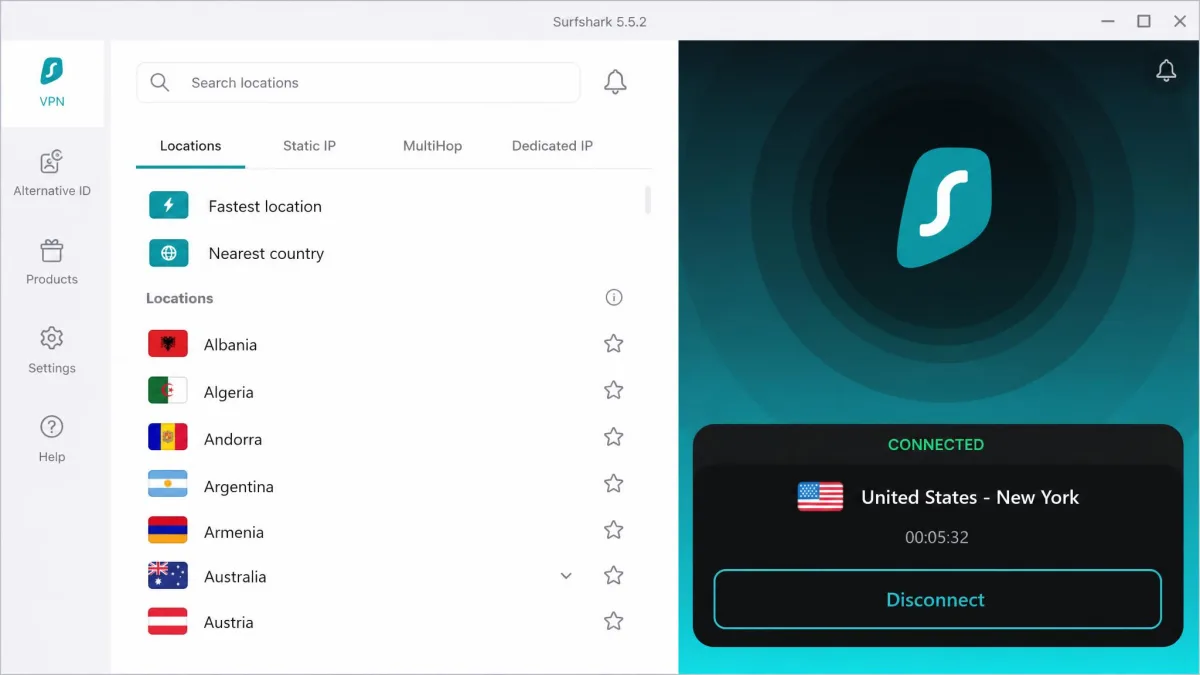Maximize the Surfshark window
The height and width of the screenshot is (675, 1200).
click(1144, 21)
